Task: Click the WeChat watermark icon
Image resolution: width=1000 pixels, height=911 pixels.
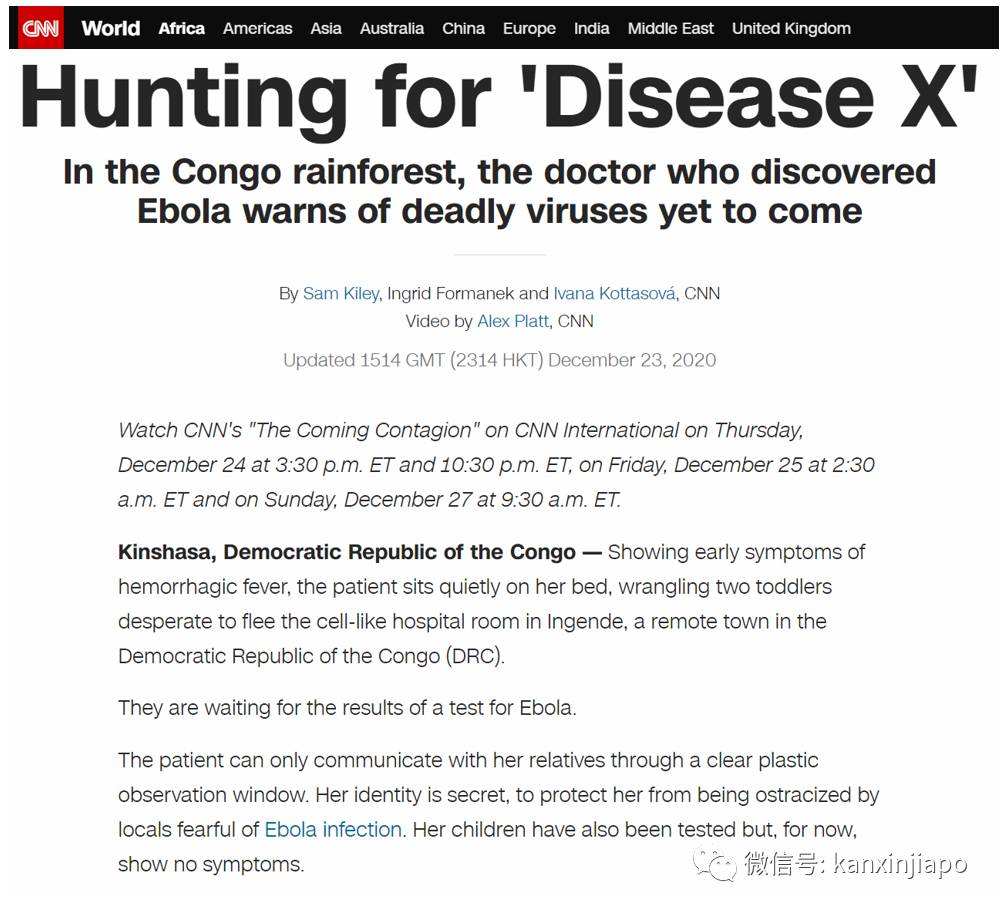Action: click(x=717, y=862)
